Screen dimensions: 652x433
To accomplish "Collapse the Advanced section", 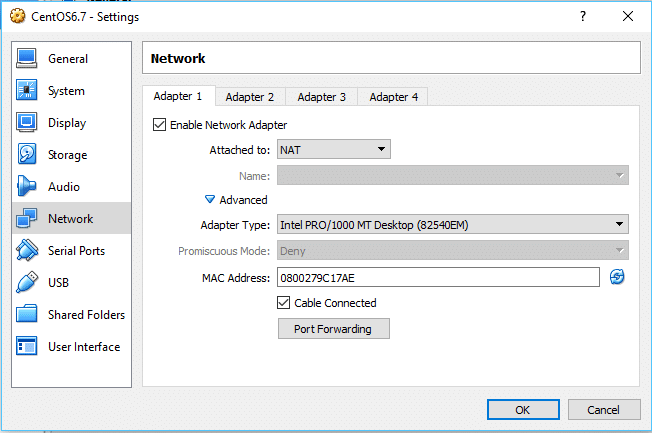I will point(210,200).
